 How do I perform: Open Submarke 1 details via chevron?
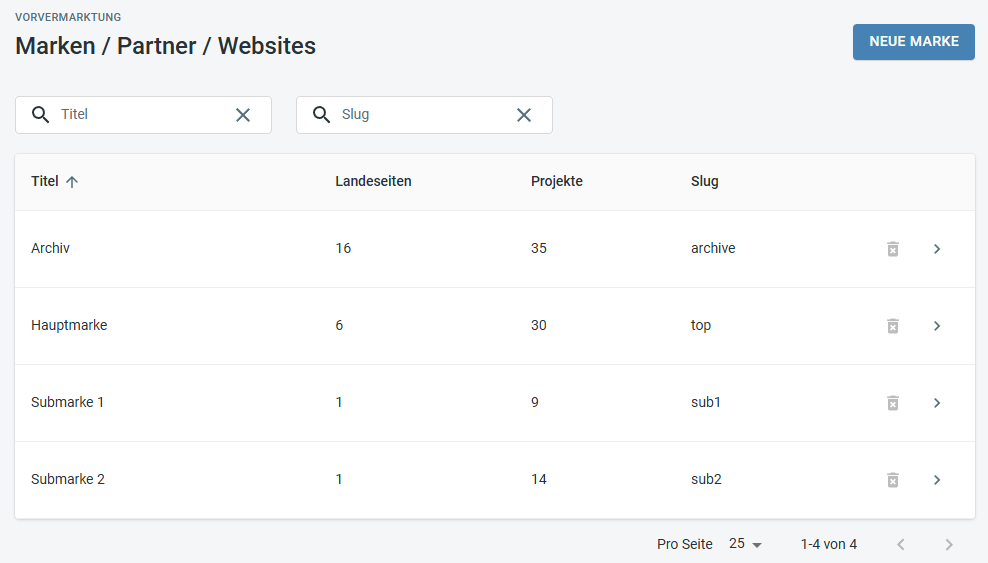tap(937, 402)
